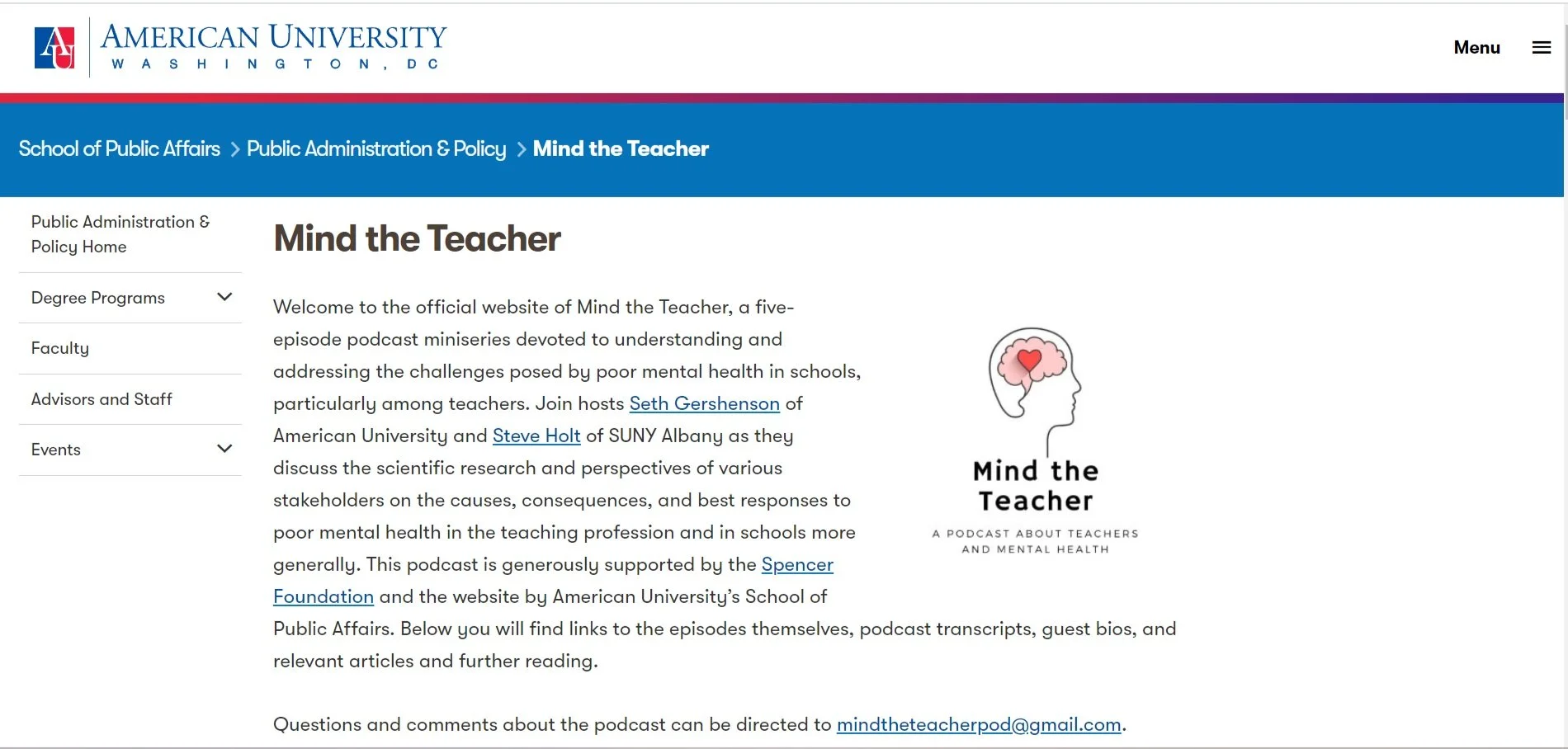Follow the Steve Holt link
Viewport: 1568px width, 749px height.
point(536,436)
